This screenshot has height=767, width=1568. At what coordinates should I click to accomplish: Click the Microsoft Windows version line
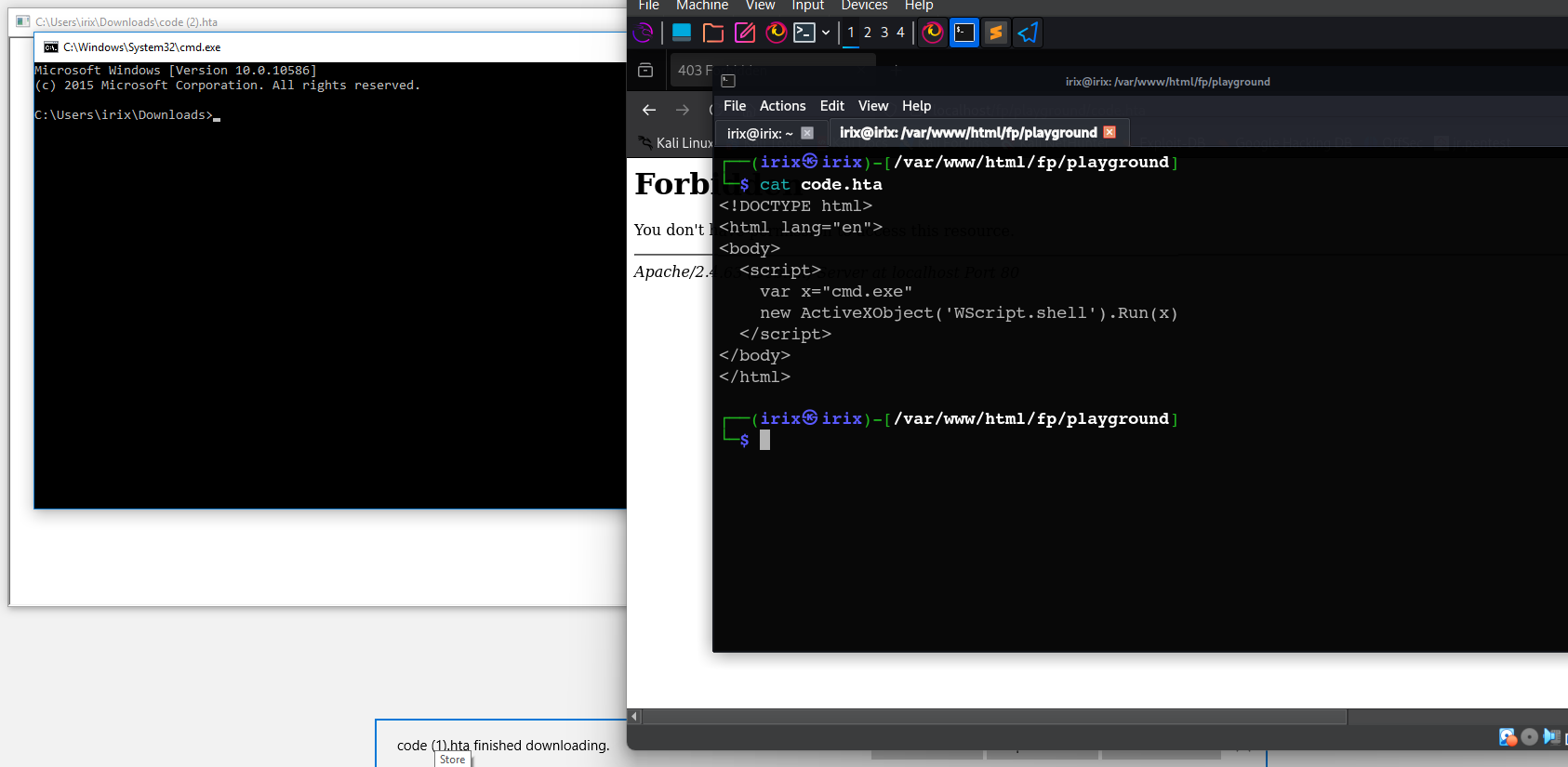tap(176, 71)
